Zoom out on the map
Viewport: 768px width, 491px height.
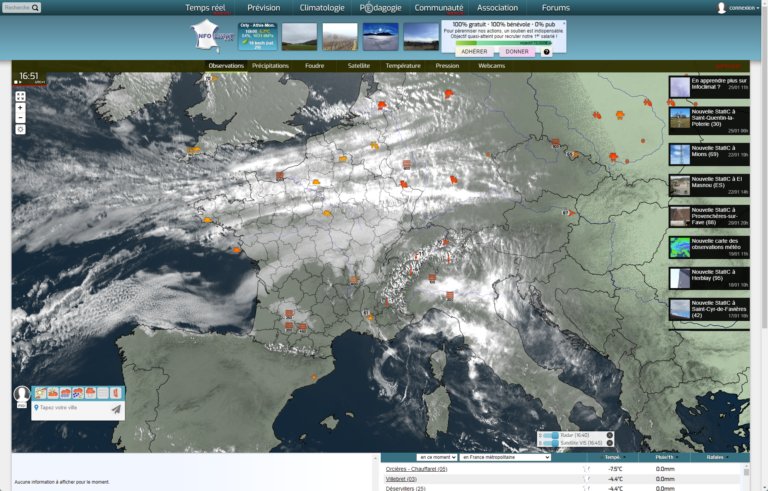20,117
